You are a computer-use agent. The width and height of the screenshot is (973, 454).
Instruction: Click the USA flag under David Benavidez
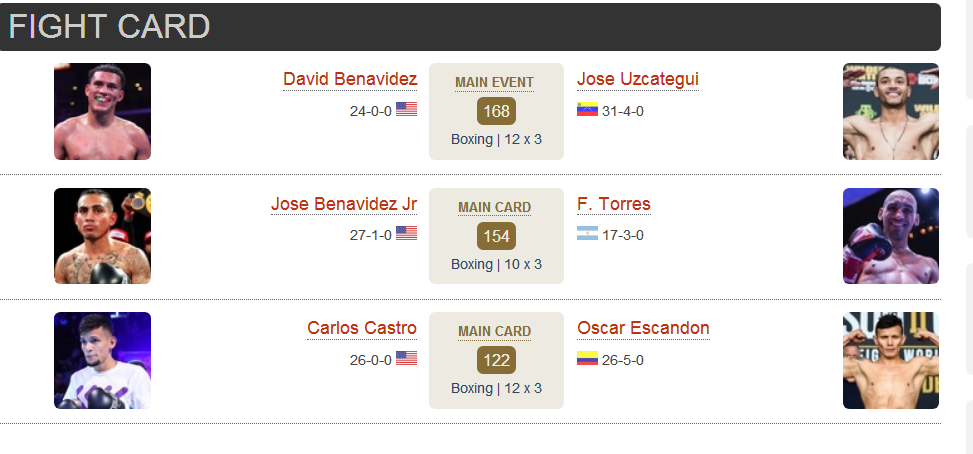click(406, 109)
